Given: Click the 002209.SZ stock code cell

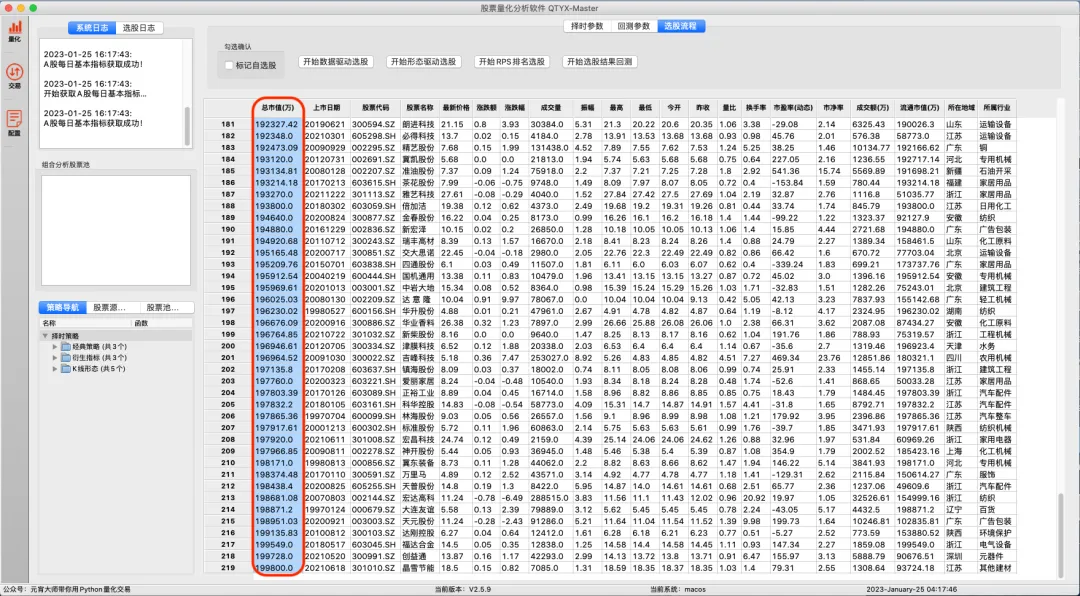Looking at the screenshot, I should pyautogui.click(x=375, y=299).
